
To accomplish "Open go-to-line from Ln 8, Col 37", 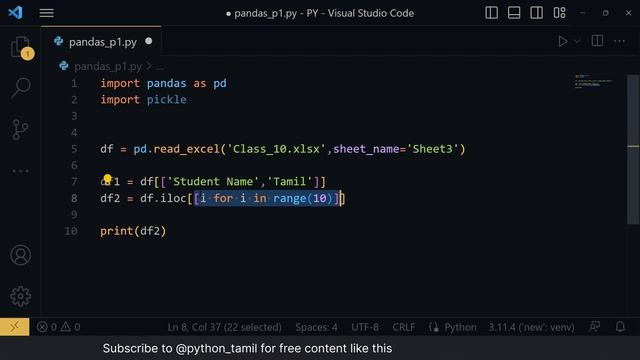I will (x=224, y=327).
